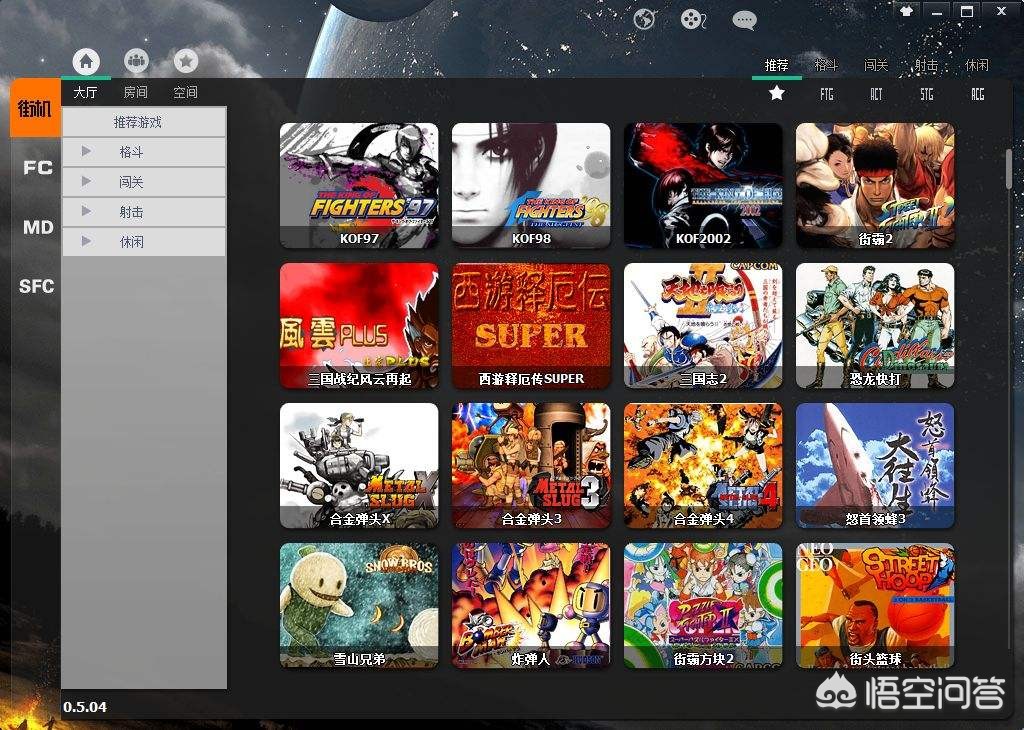The width and height of the screenshot is (1024, 730).
Task: Select the MD platform tab
Action: (x=37, y=228)
